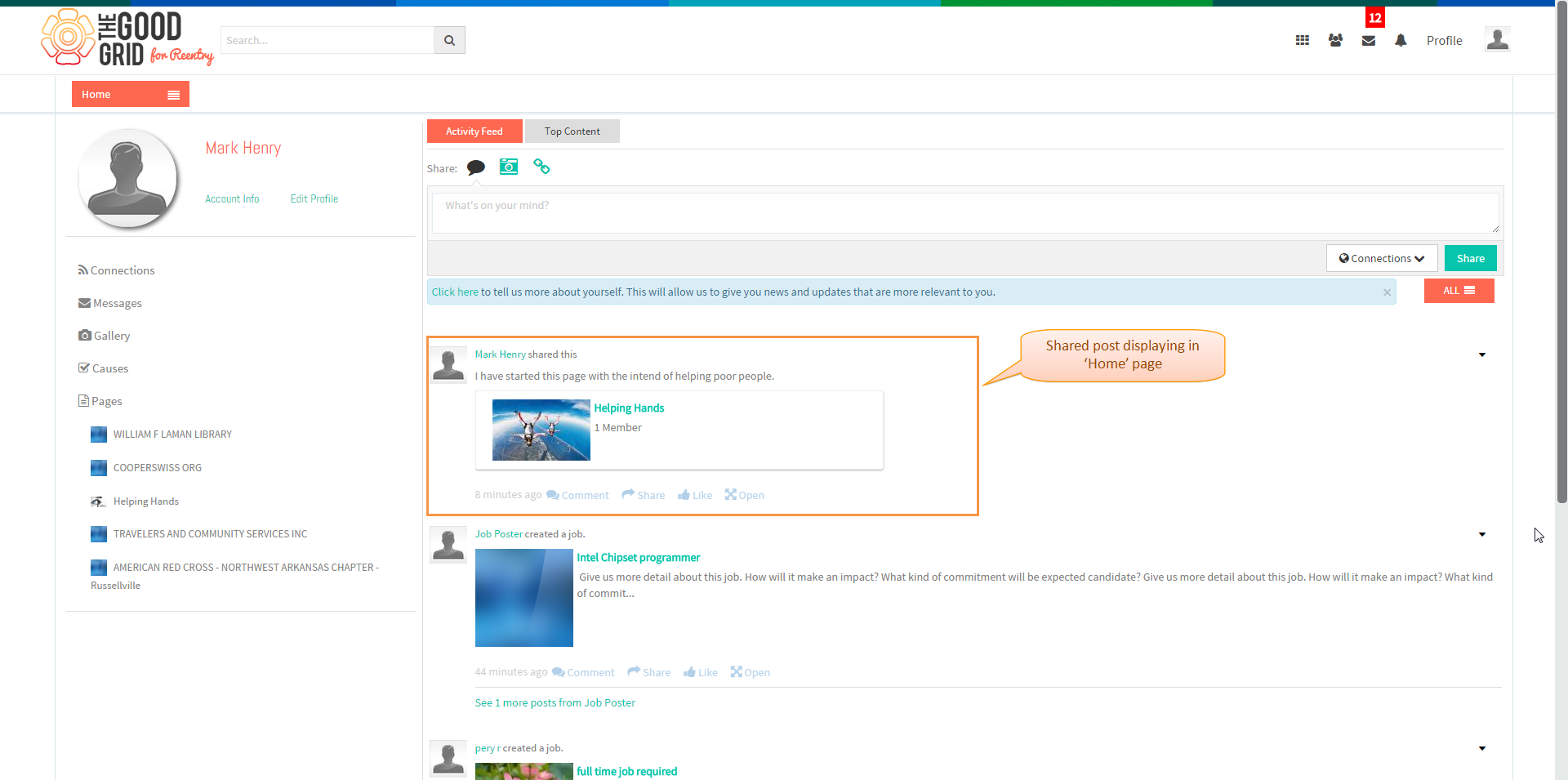Open the apps grid icon

(x=1303, y=40)
